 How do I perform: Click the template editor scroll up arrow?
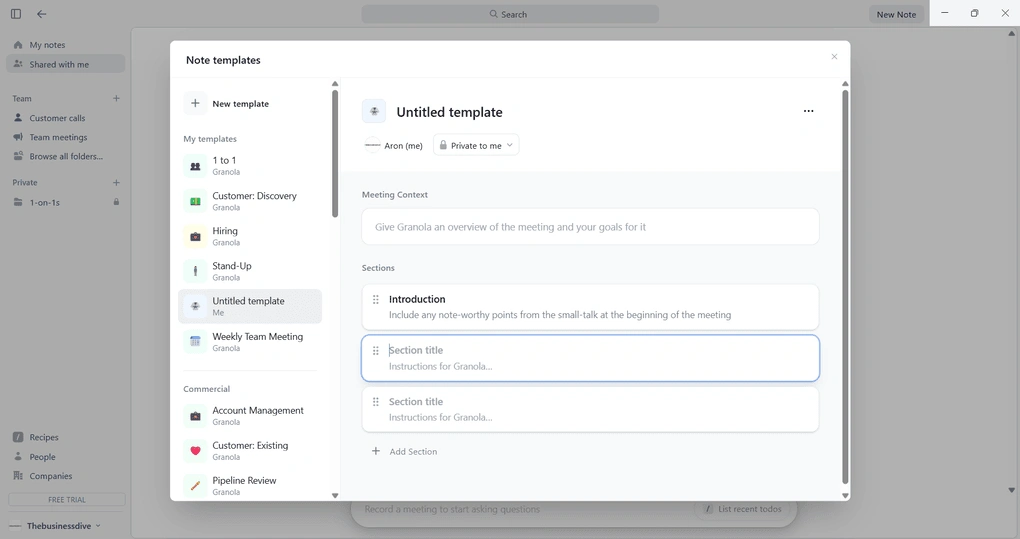click(x=845, y=84)
